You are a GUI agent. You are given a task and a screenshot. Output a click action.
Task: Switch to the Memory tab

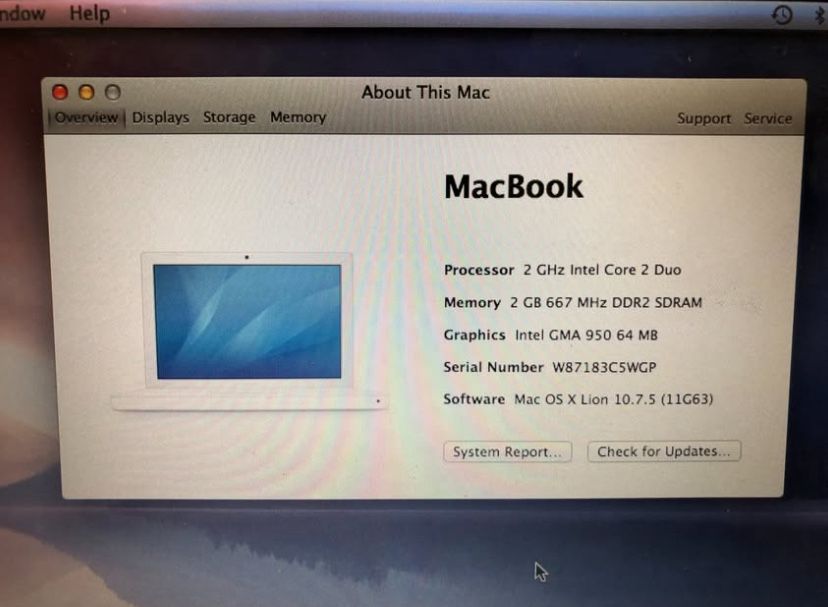[297, 117]
